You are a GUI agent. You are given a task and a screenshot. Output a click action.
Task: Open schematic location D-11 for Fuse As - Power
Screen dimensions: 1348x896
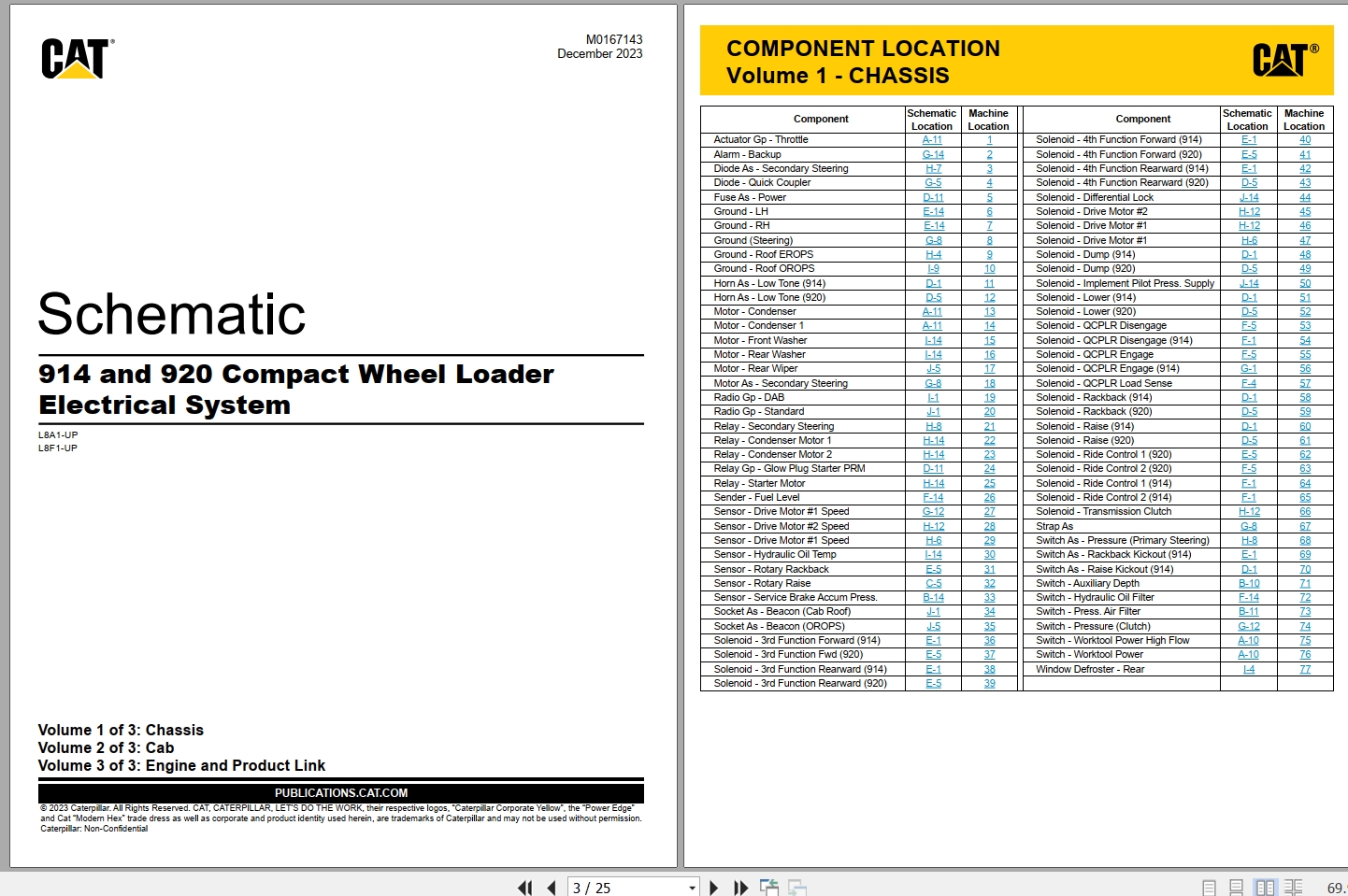point(933,197)
